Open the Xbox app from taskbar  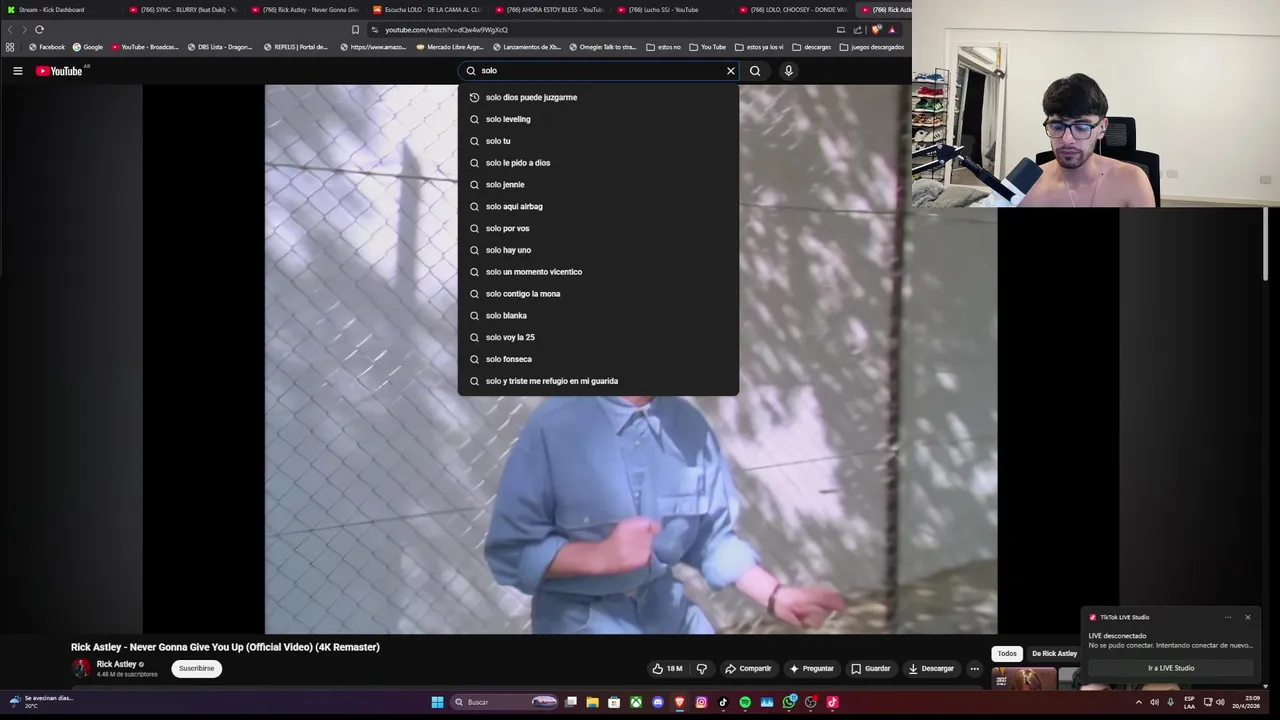(635, 702)
